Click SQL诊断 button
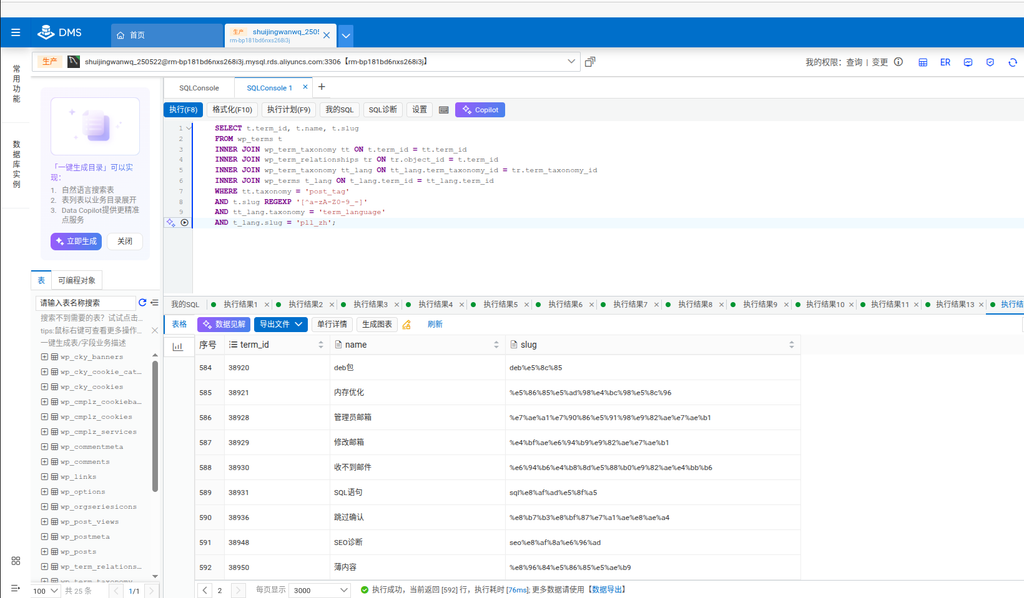This screenshot has width=1024, height=598. 383,110
